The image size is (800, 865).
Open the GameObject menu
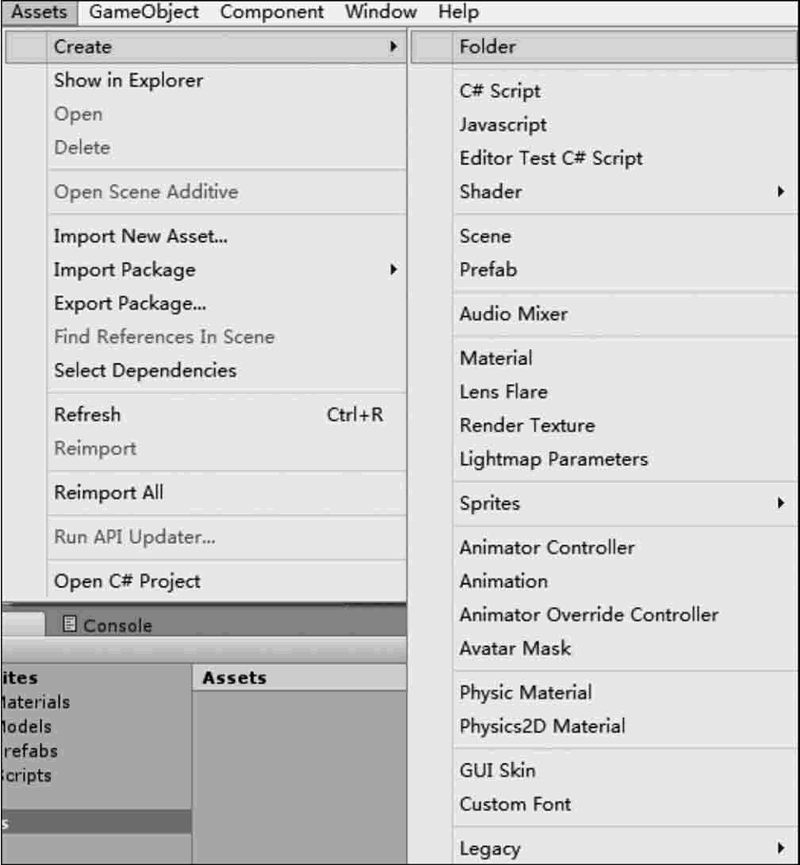pos(144,12)
